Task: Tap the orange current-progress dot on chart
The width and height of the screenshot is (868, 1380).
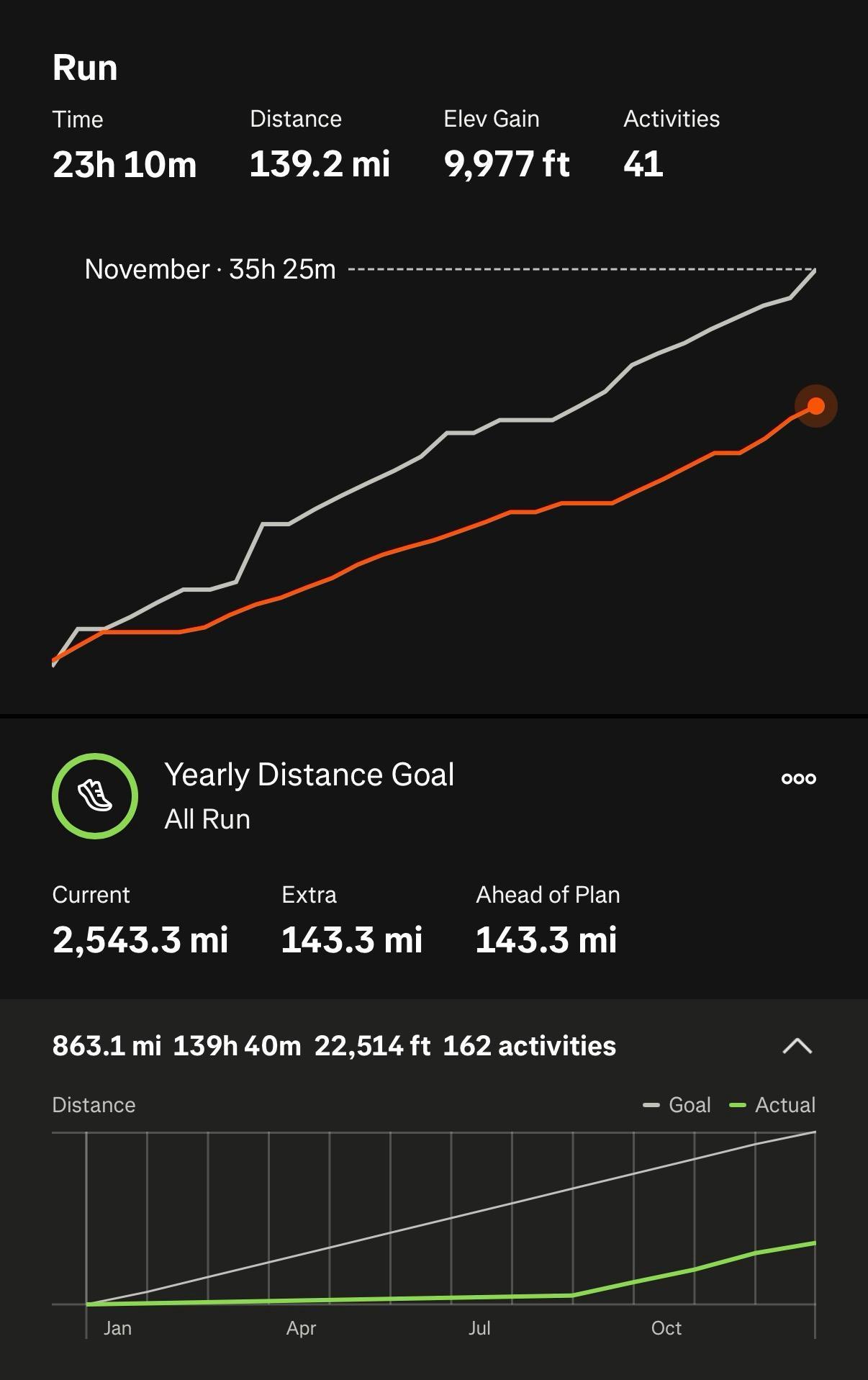Action: (x=815, y=406)
